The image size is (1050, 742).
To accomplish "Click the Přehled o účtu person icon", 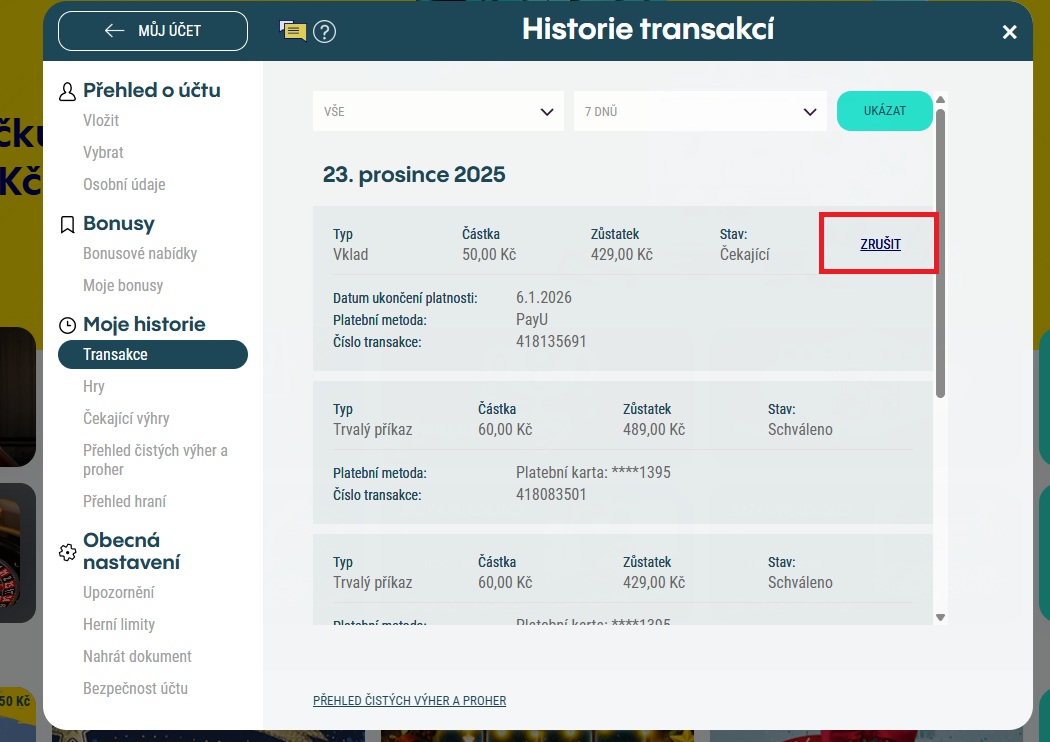I will coord(68,92).
